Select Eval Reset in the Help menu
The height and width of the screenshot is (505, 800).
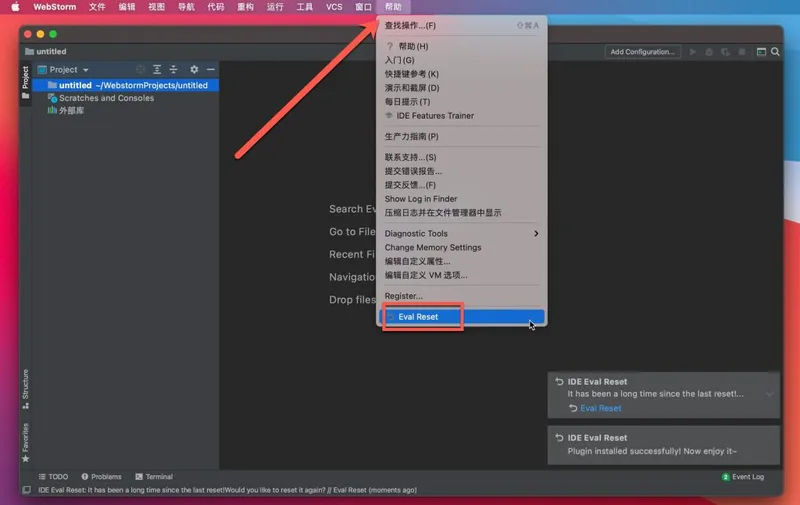[x=418, y=317]
